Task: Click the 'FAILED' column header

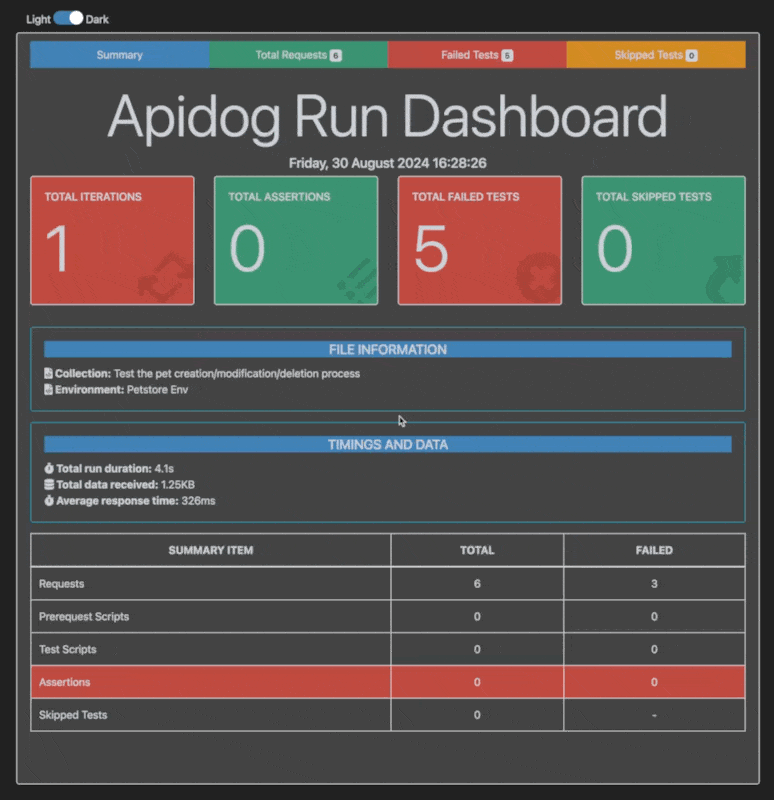Action: pyautogui.click(x=654, y=551)
